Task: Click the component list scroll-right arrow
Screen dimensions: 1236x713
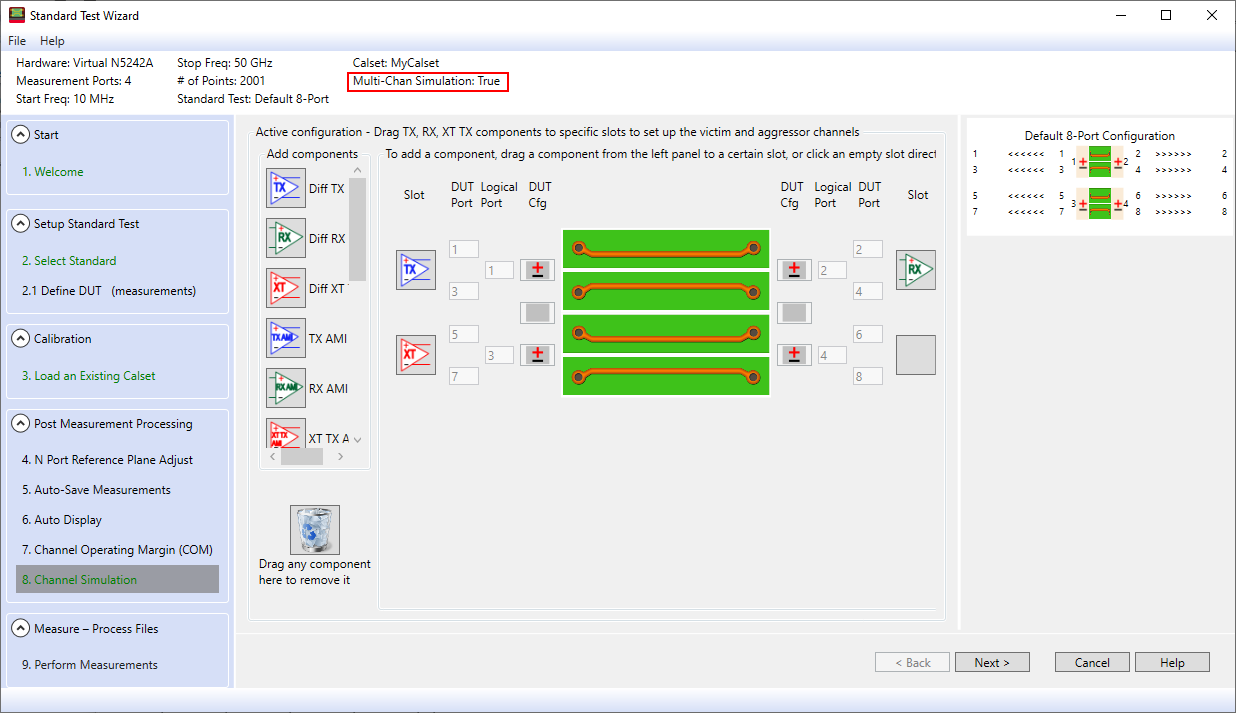Action: coord(340,456)
